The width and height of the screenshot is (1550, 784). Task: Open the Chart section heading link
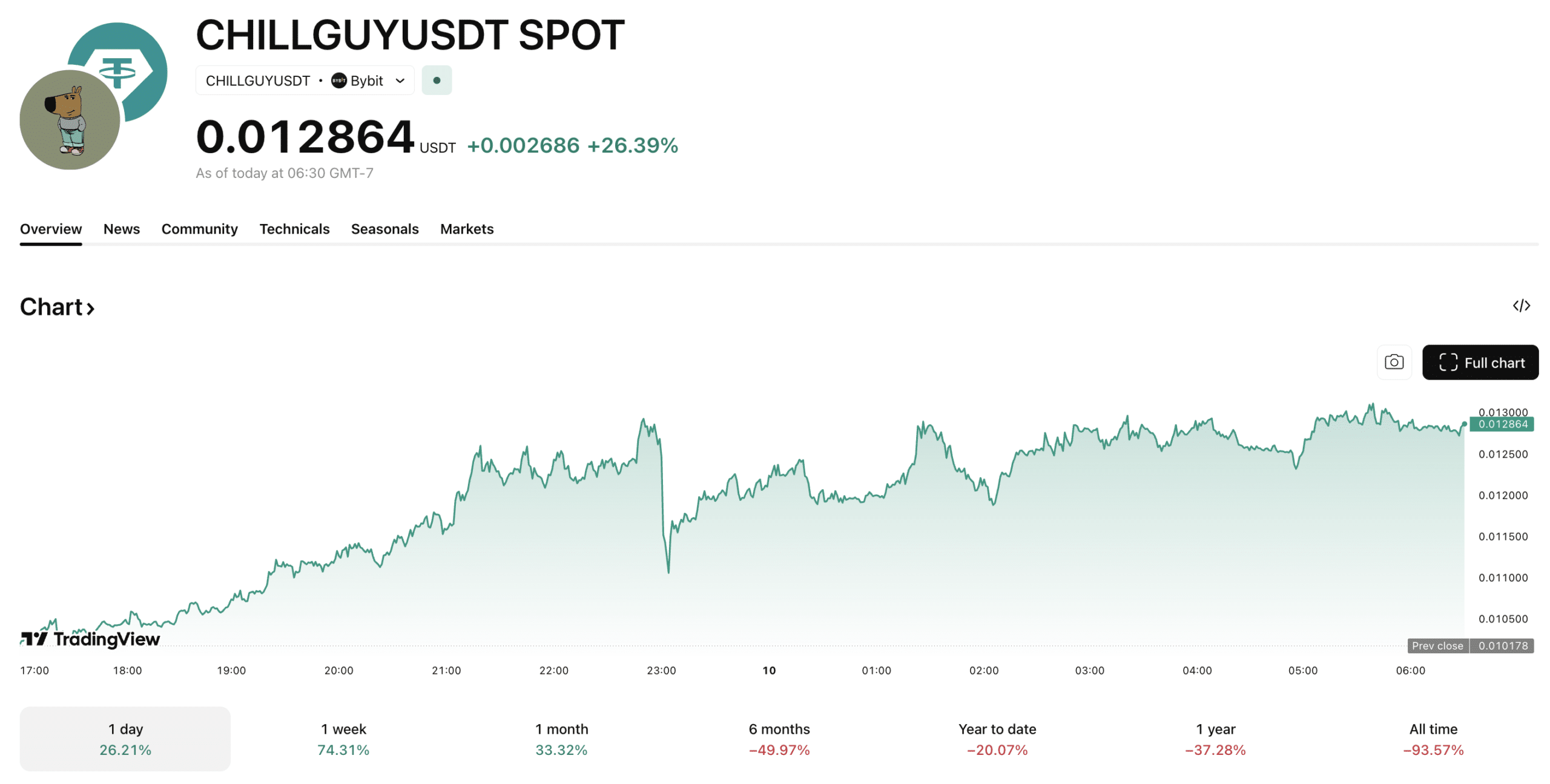click(x=58, y=307)
